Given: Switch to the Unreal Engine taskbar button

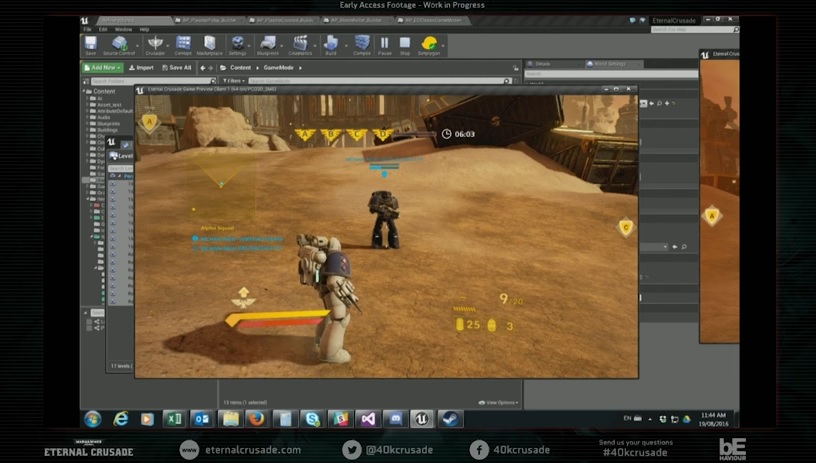Looking at the screenshot, I should [x=422, y=419].
